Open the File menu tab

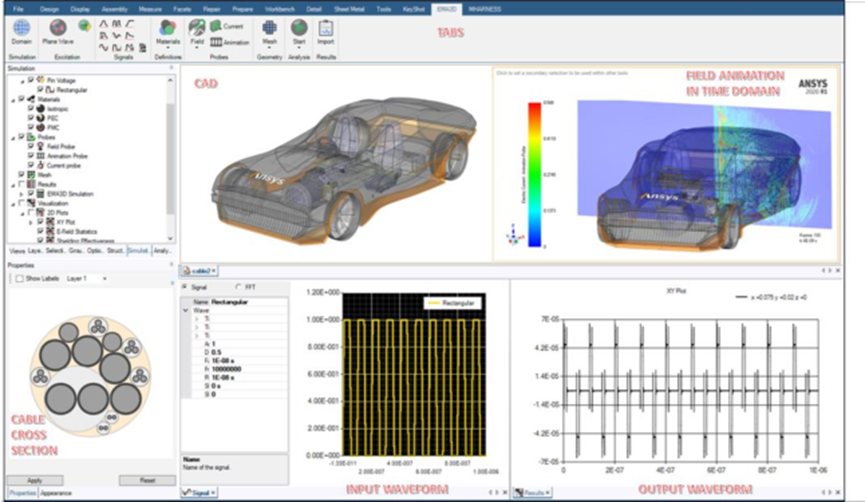click(x=18, y=9)
